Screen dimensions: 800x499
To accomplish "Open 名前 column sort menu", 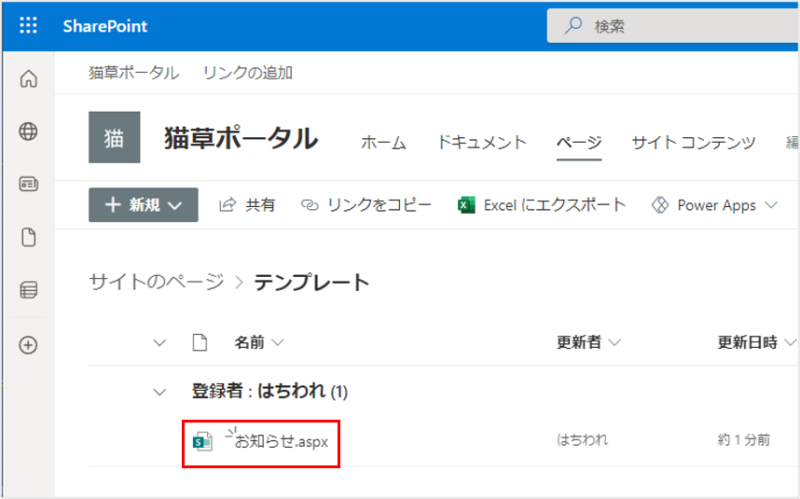I will point(258,343).
